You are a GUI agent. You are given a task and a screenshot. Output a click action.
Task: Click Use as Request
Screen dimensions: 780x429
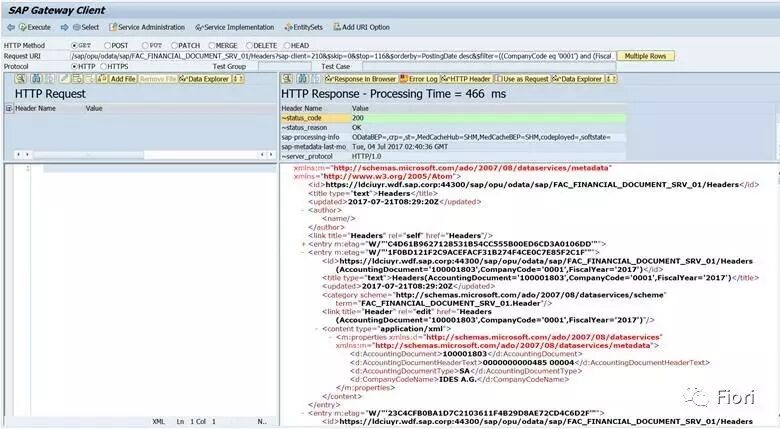(522, 79)
